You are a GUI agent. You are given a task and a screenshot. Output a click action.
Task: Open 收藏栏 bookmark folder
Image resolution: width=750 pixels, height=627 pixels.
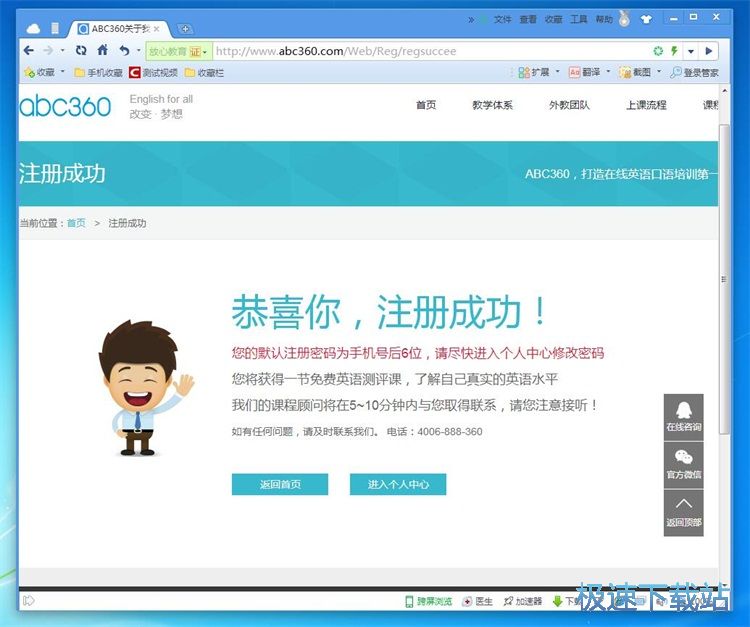pos(204,72)
